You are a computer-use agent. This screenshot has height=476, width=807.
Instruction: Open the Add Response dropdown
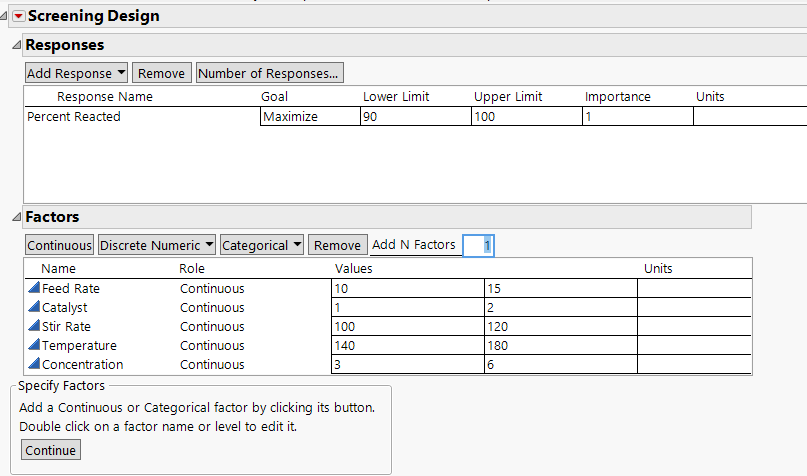77,73
